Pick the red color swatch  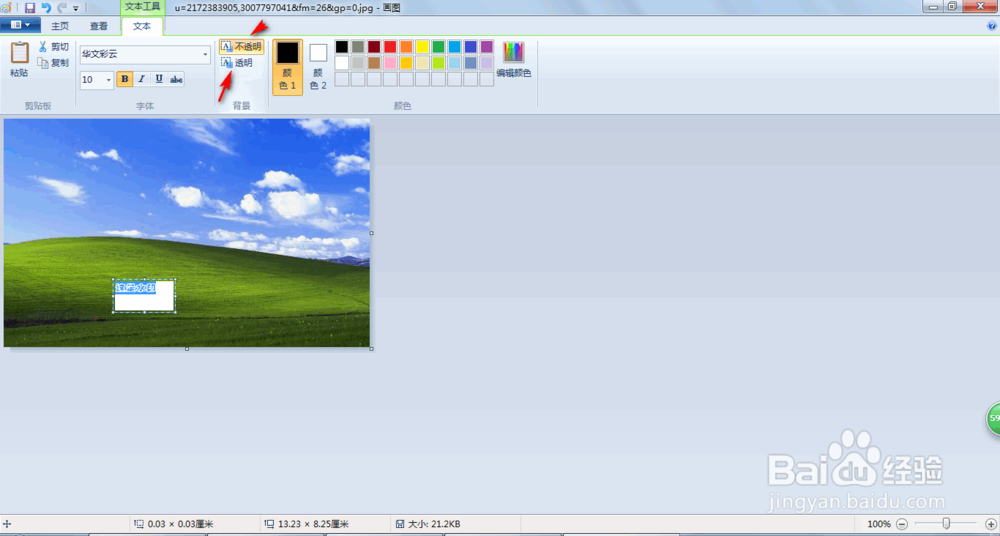(x=390, y=47)
